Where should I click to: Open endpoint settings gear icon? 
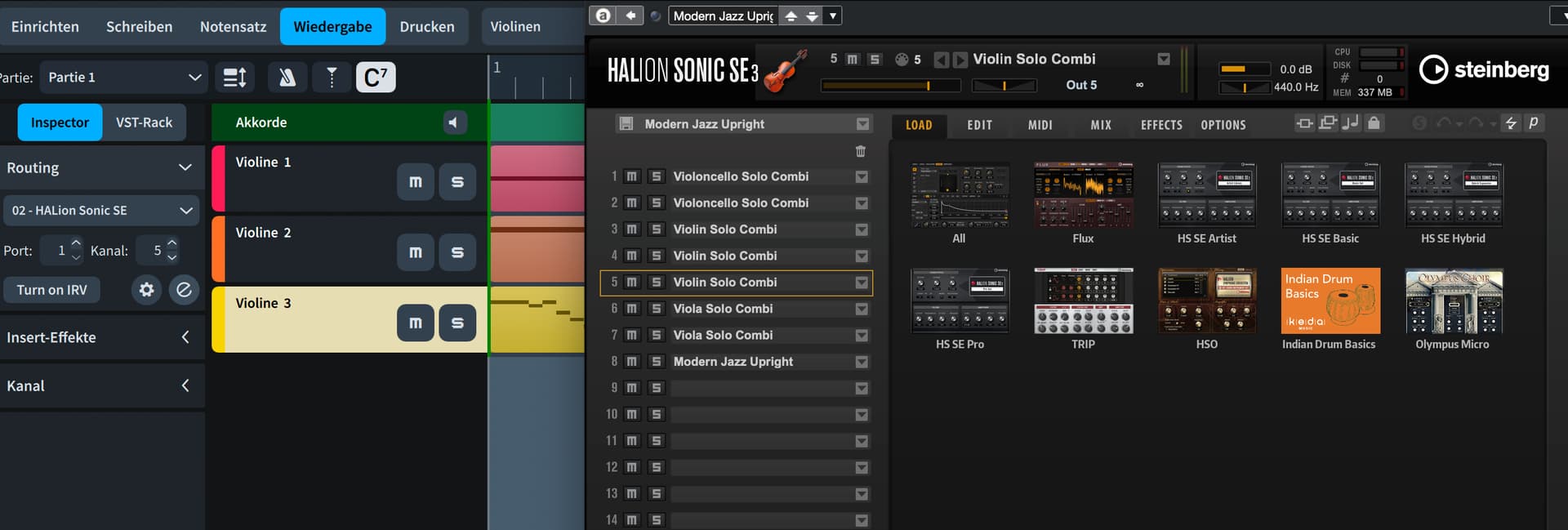tap(147, 290)
